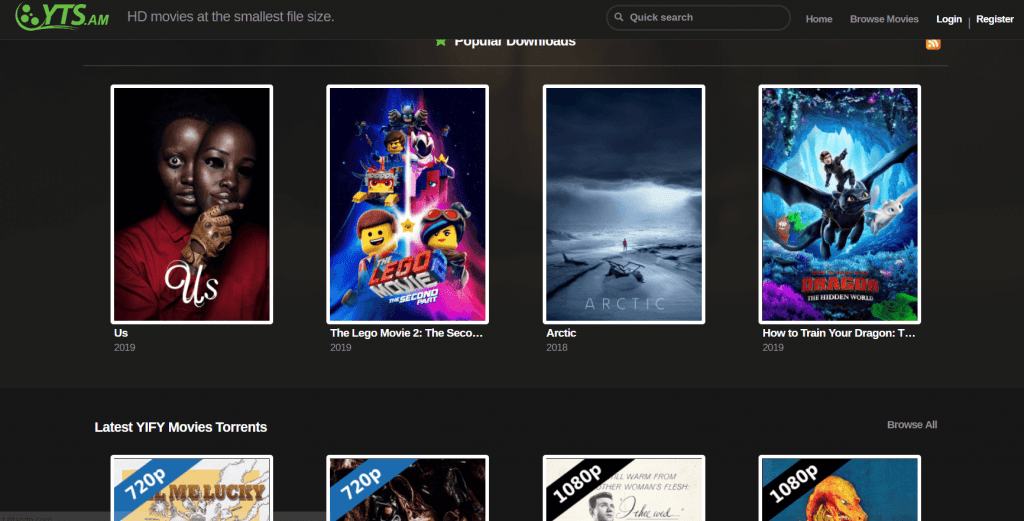Image resolution: width=1024 pixels, height=521 pixels.
Task: Click the Login link
Action: point(948,19)
